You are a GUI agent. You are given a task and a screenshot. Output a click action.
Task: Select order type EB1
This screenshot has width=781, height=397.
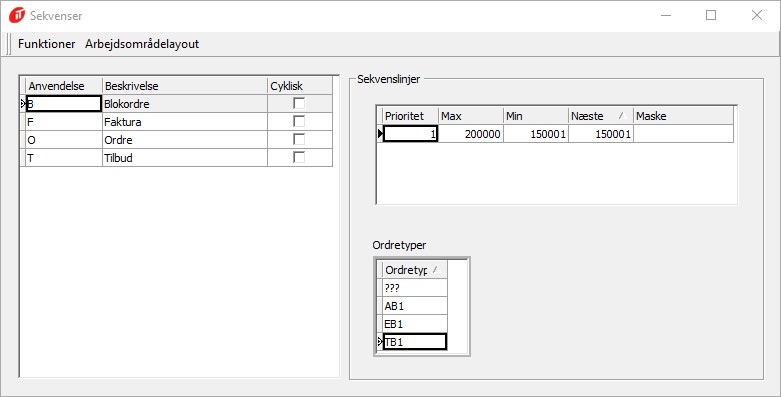(x=415, y=323)
